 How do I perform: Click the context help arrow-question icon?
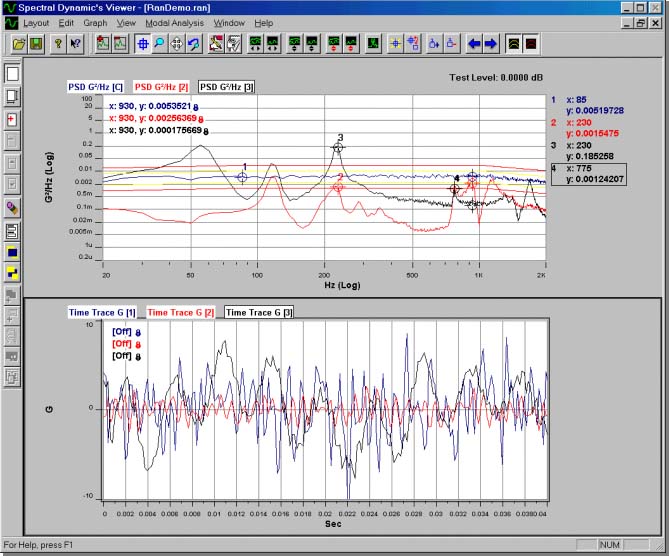click(77, 44)
